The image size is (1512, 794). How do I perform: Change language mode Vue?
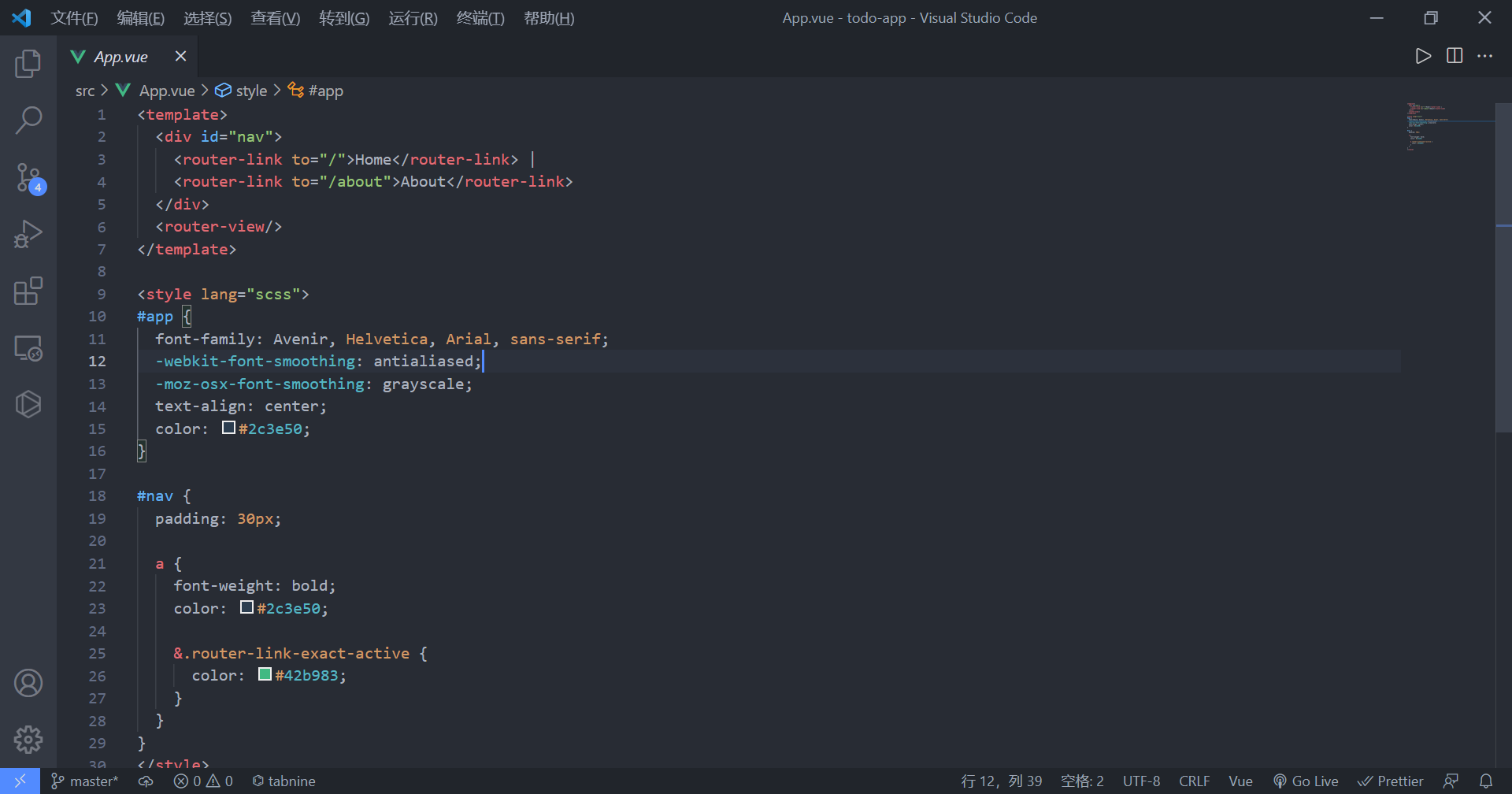(1240, 781)
